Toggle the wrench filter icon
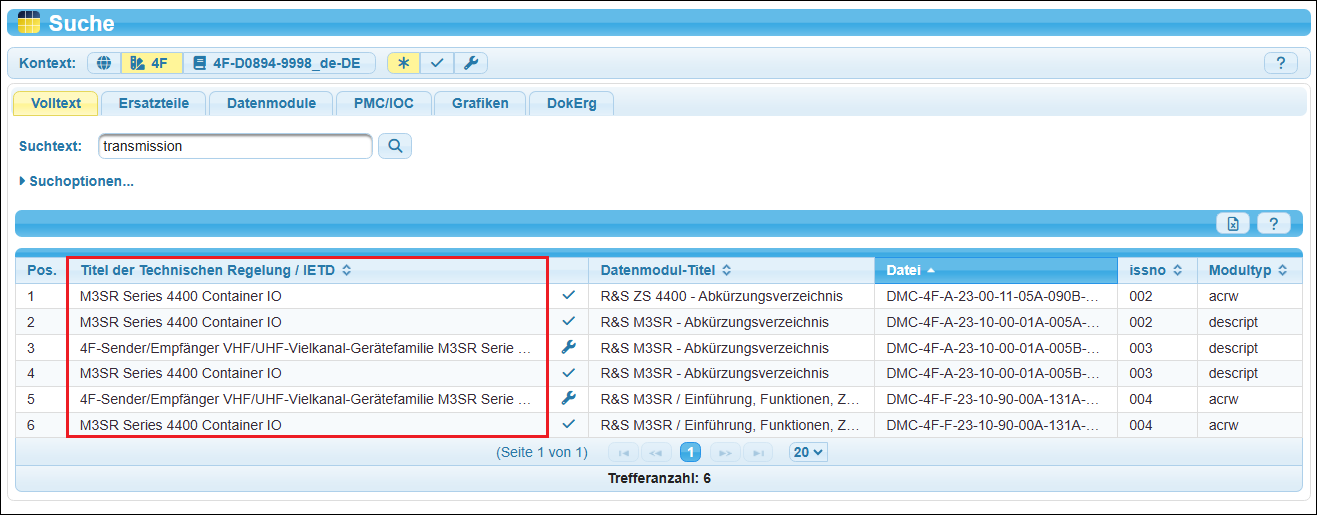The image size is (1317, 515). tap(471, 63)
